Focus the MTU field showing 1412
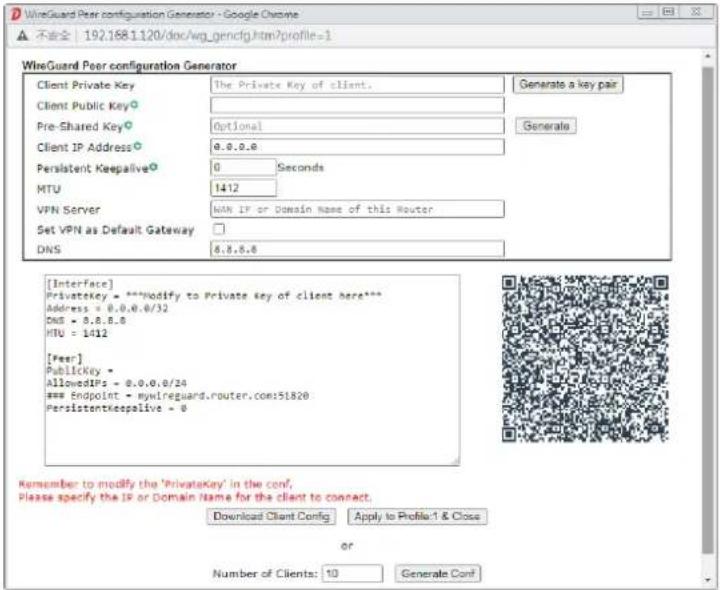This screenshot has width=720, height=590. 243,188
